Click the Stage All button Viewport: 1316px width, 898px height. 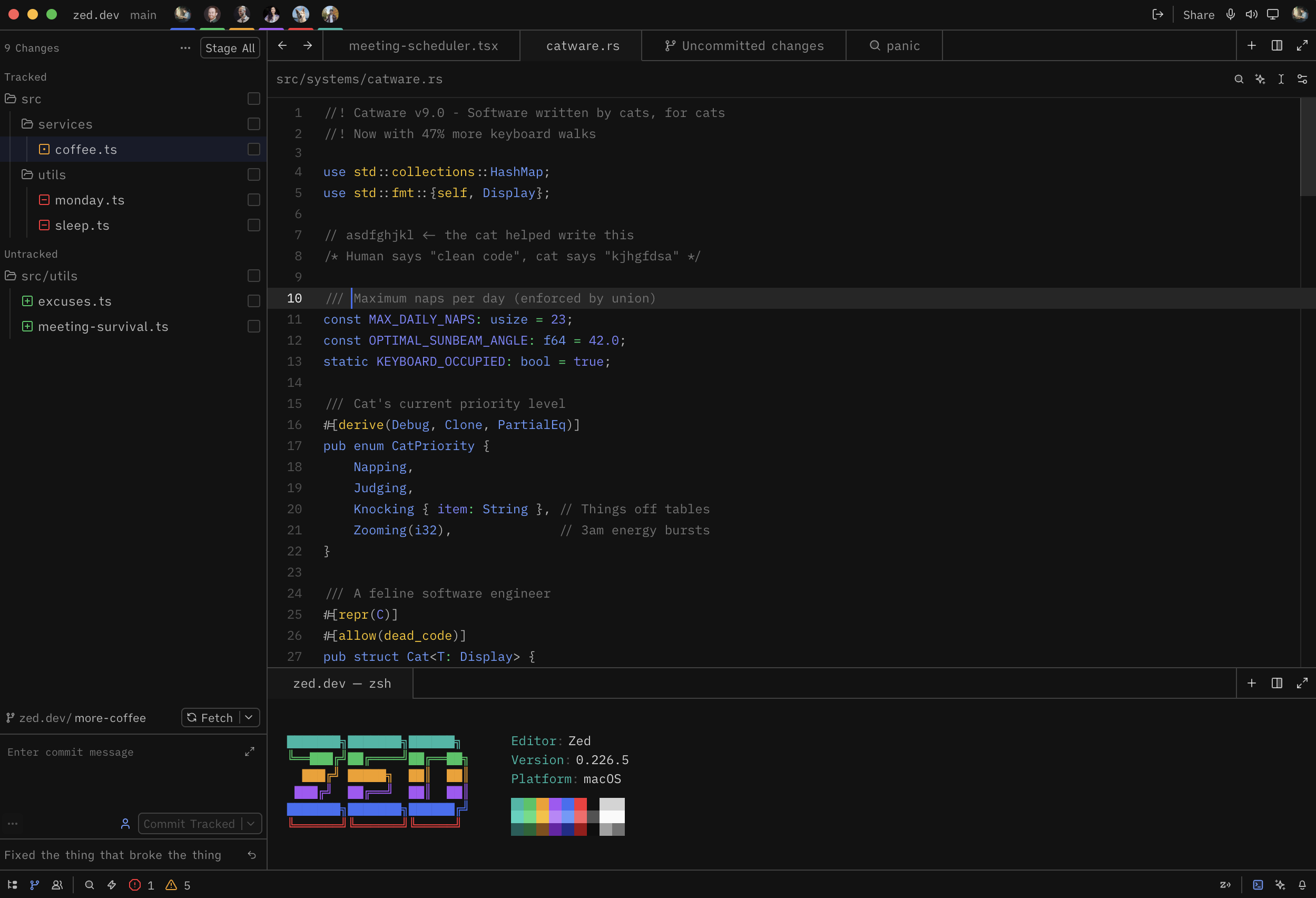[230, 48]
